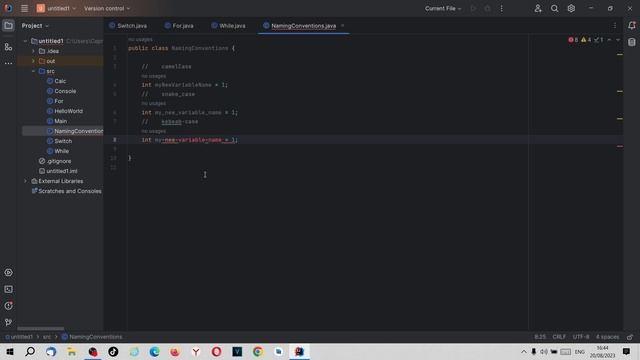Screen dimensions: 640x360
Task: Open the Terminal tool window
Action: (8, 289)
